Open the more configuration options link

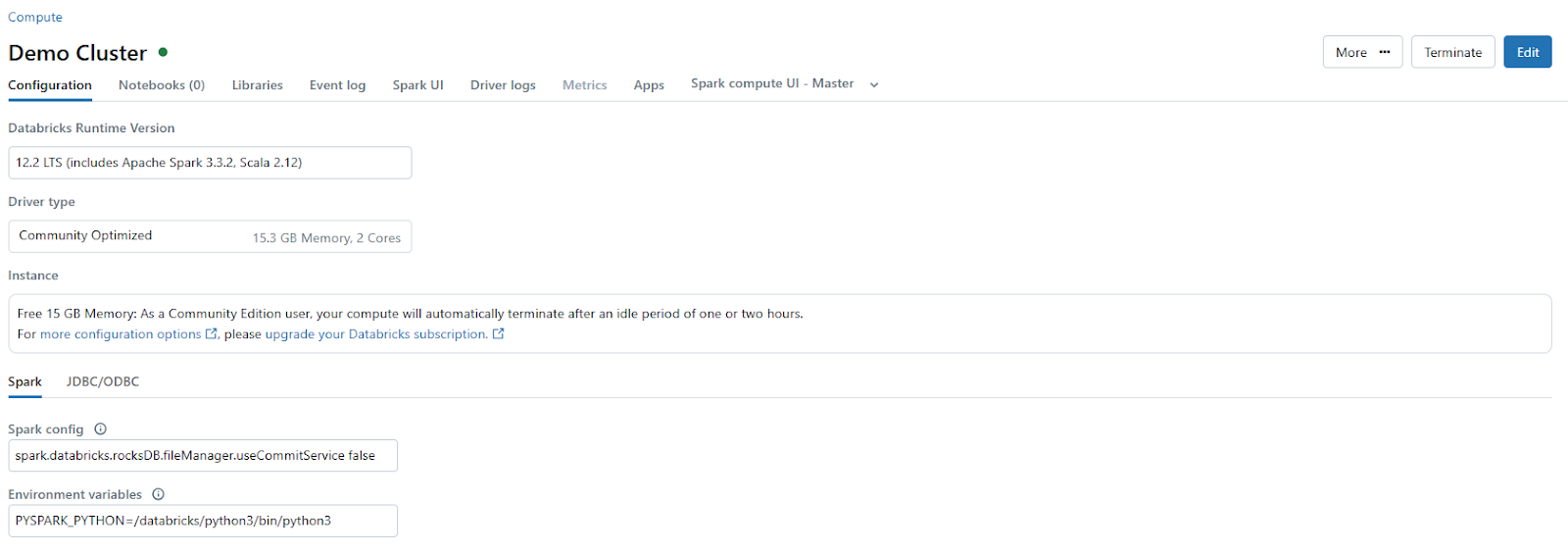121,334
